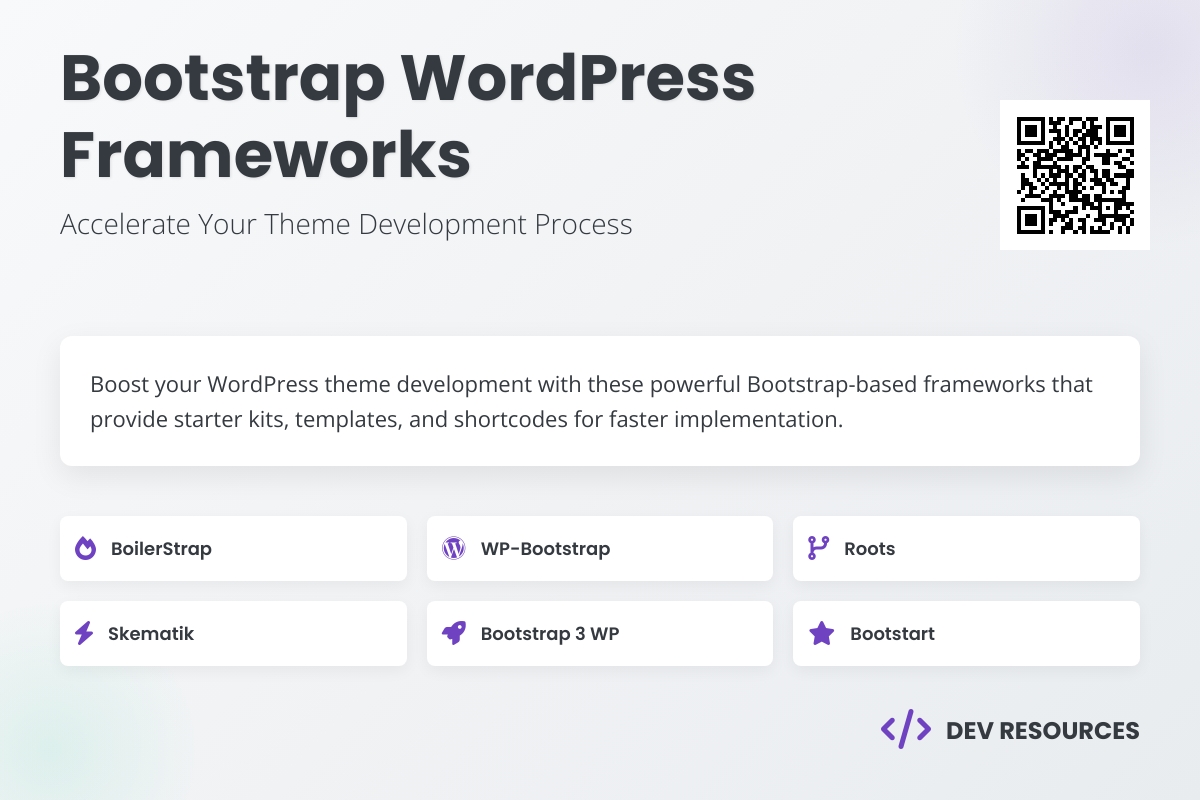The height and width of the screenshot is (800, 1200).
Task: Open the BoilerStrap framework card
Action: [x=233, y=548]
